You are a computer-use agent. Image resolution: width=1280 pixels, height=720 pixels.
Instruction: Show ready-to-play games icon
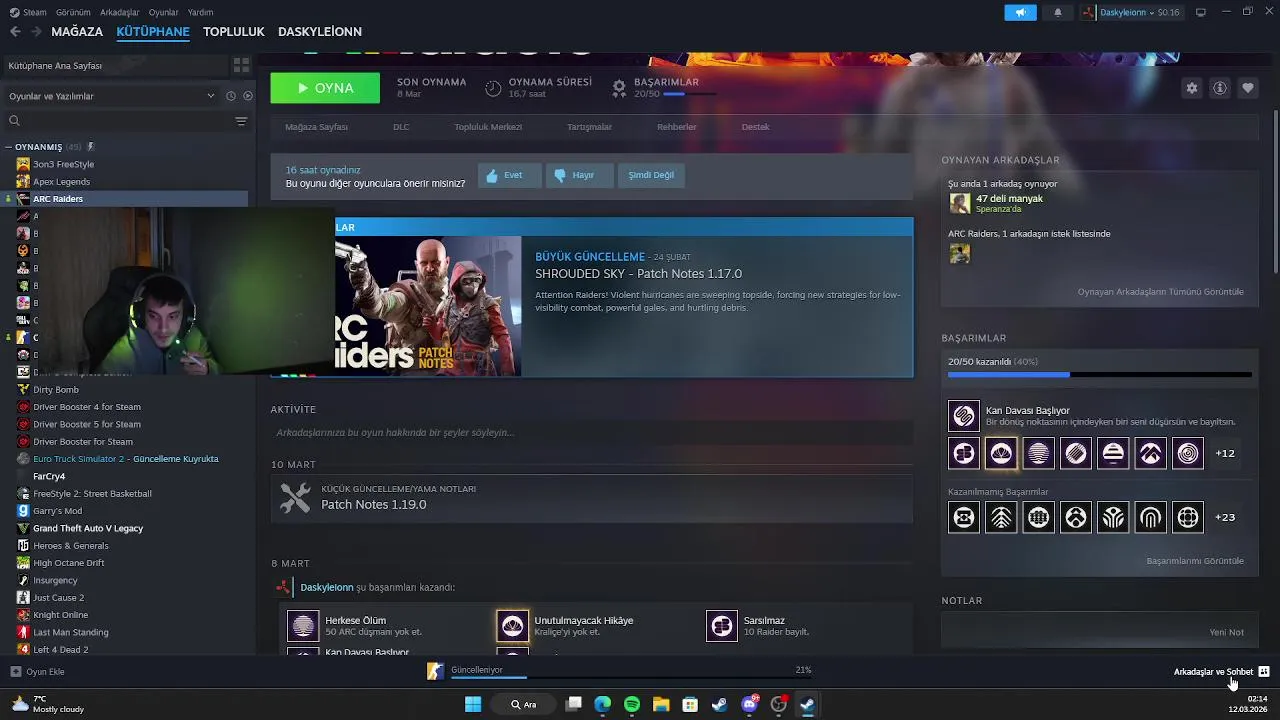tap(248, 96)
